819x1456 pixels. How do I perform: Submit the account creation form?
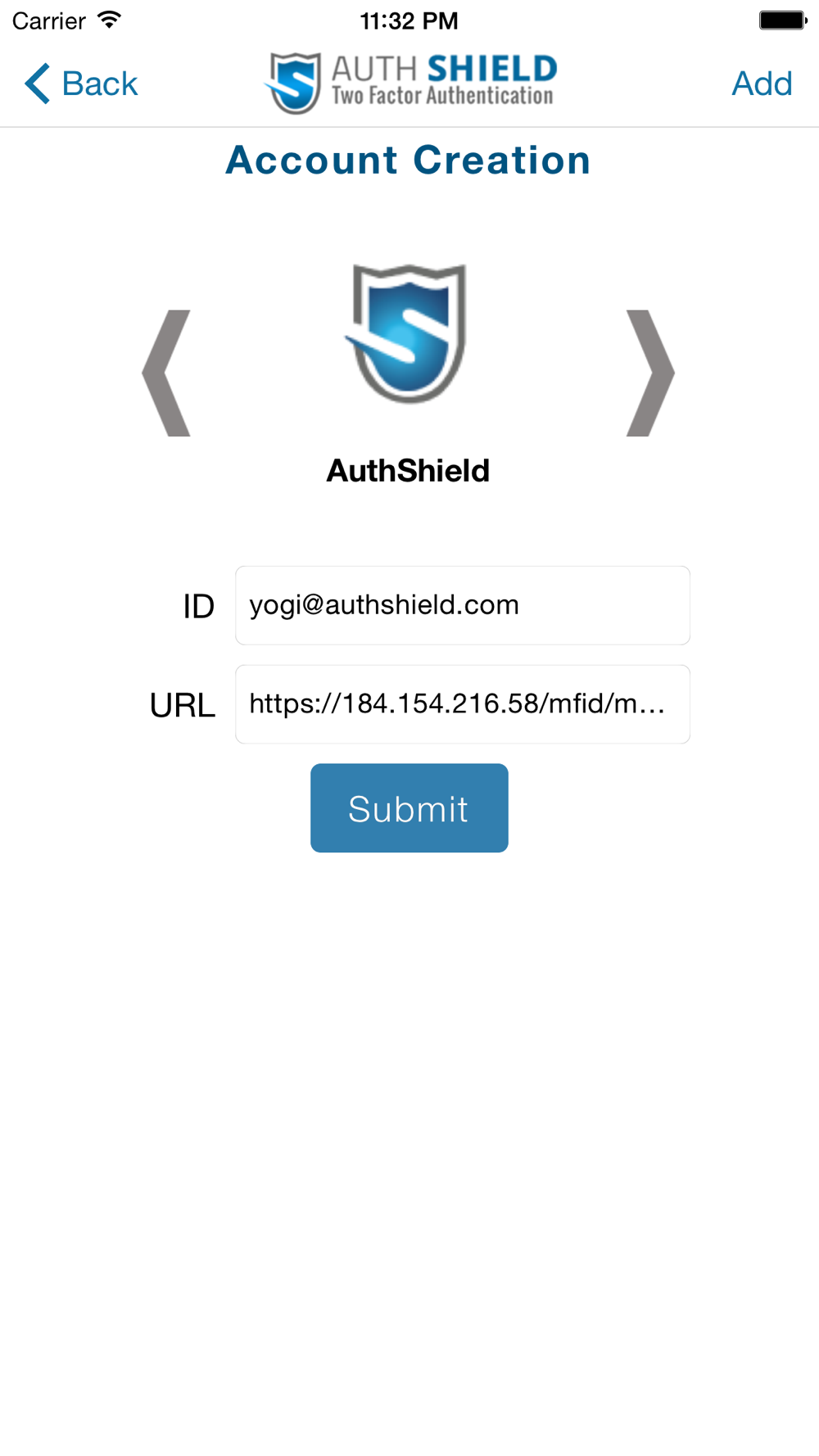(x=409, y=808)
